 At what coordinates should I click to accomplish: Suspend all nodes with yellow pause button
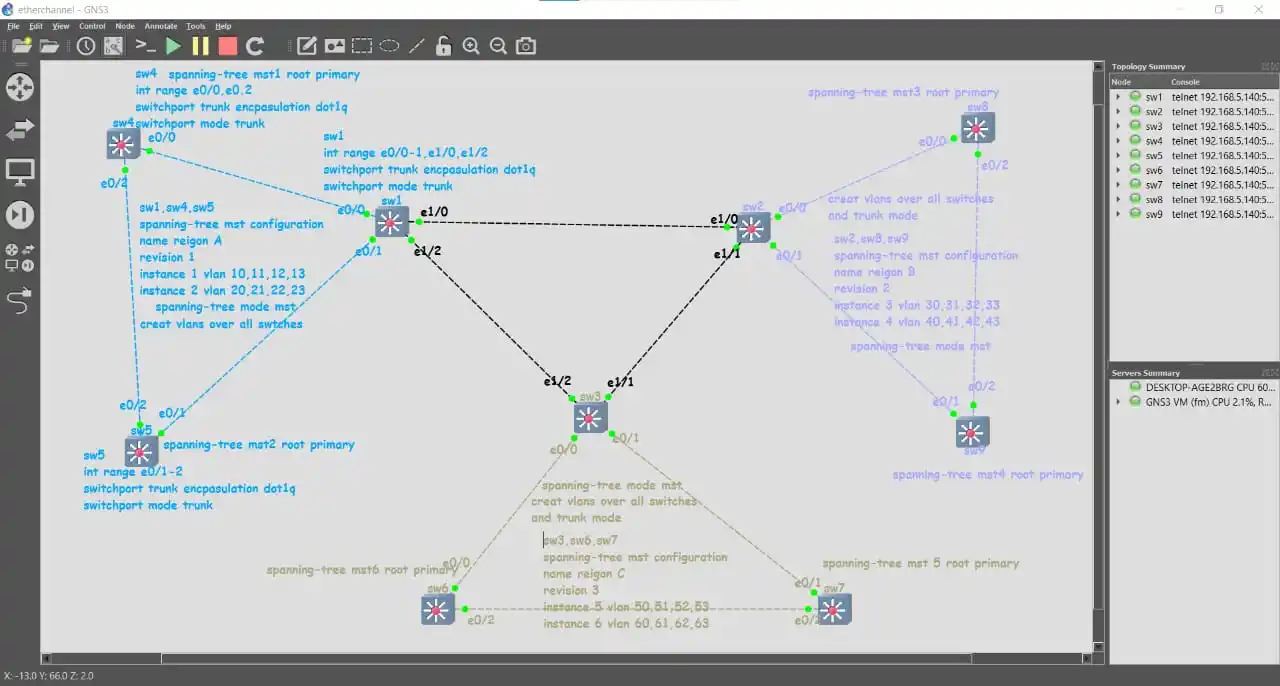tap(200, 46)
